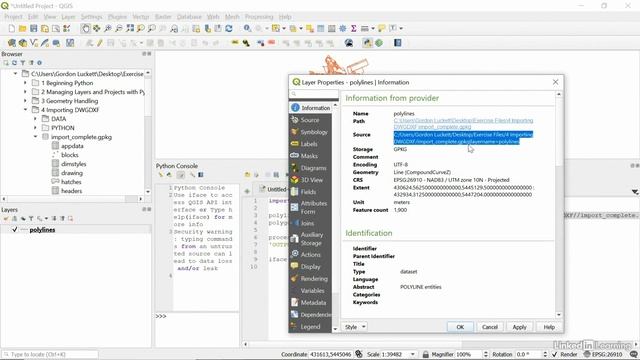
Task: Open the Diagrams tab in Layer Properties
Action: click(311, 168)
